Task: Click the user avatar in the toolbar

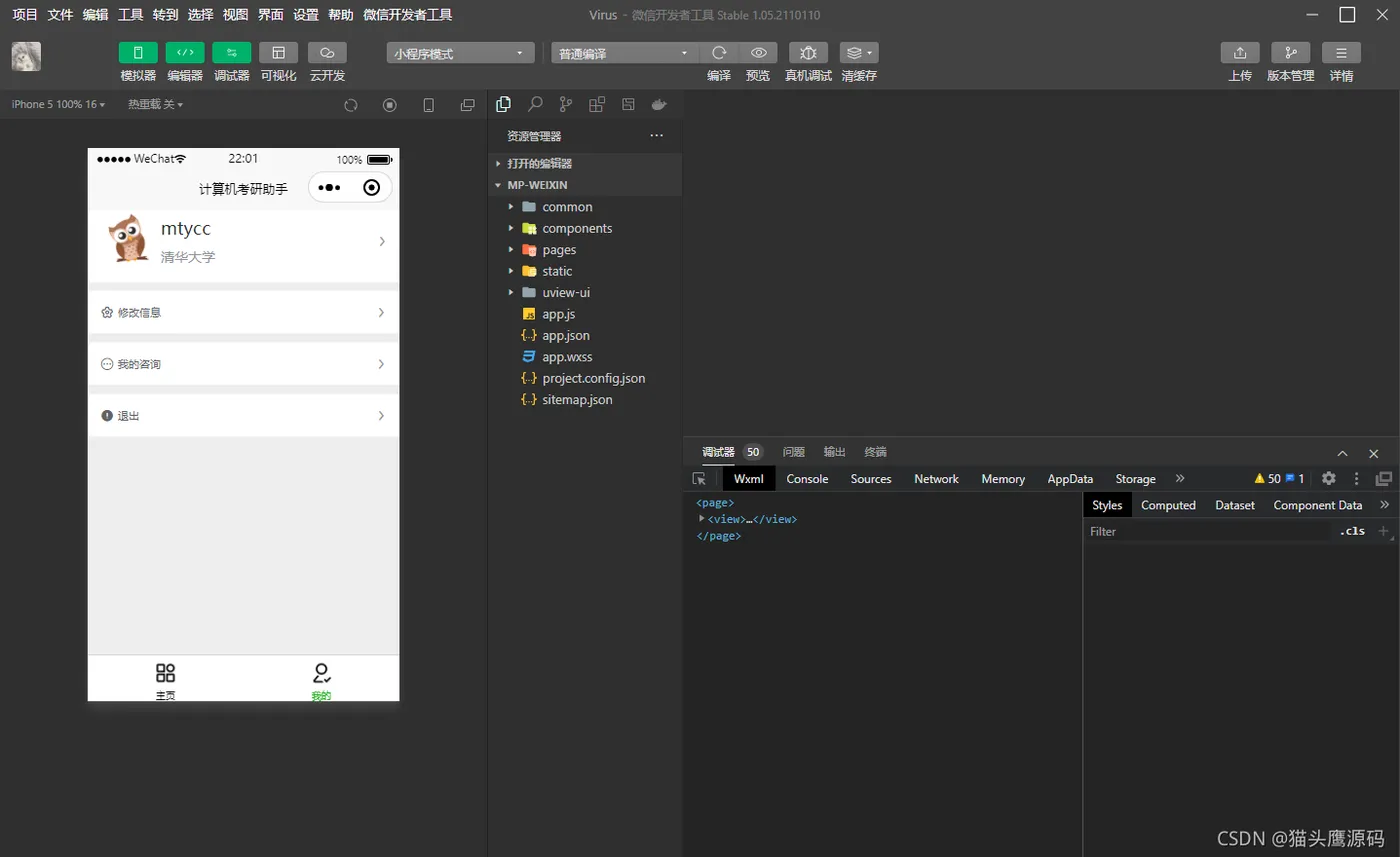Action: click(26, 56)
